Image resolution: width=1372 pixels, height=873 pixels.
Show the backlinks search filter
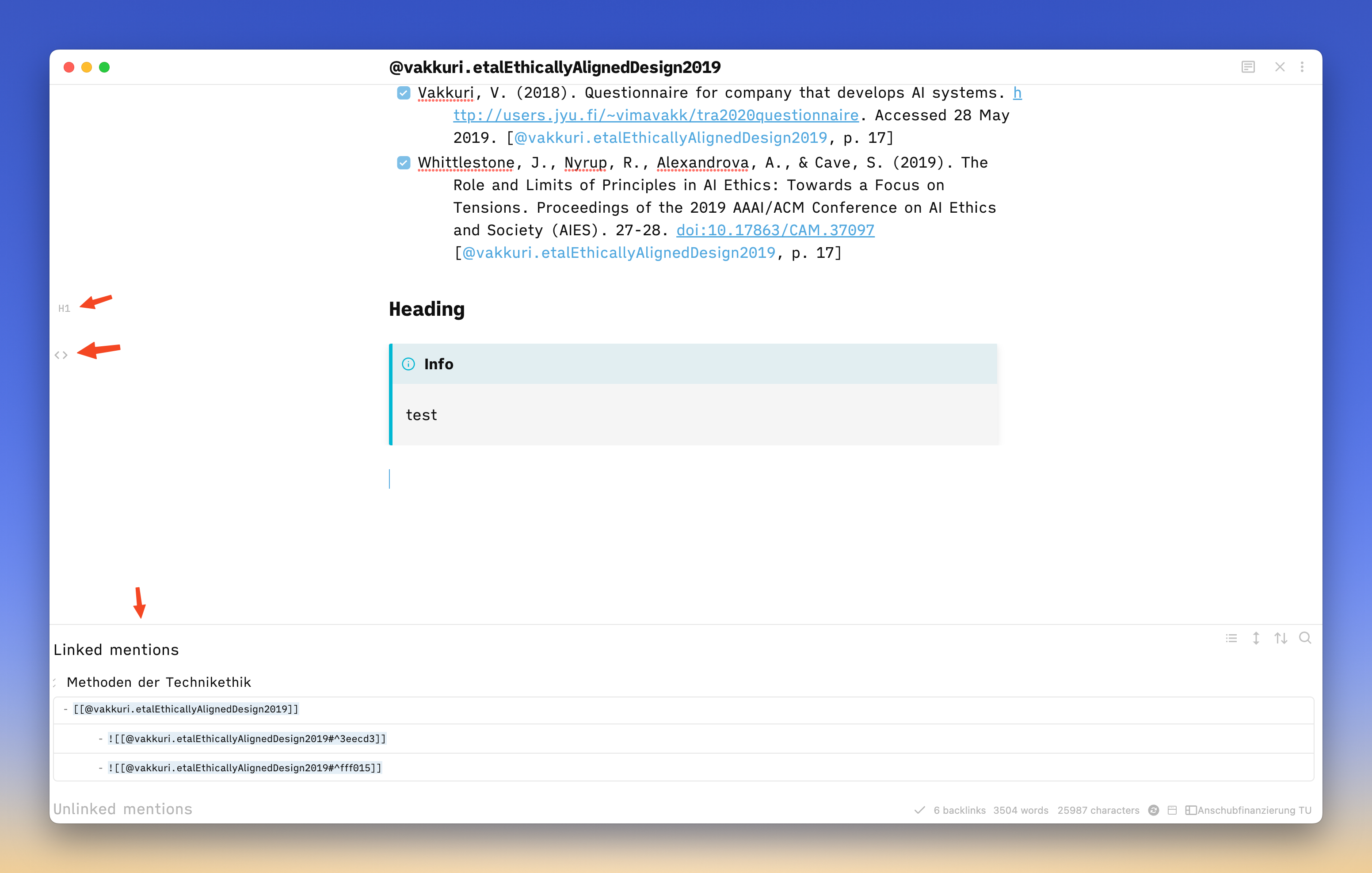pyautogui.click(x=1305, y=638)
